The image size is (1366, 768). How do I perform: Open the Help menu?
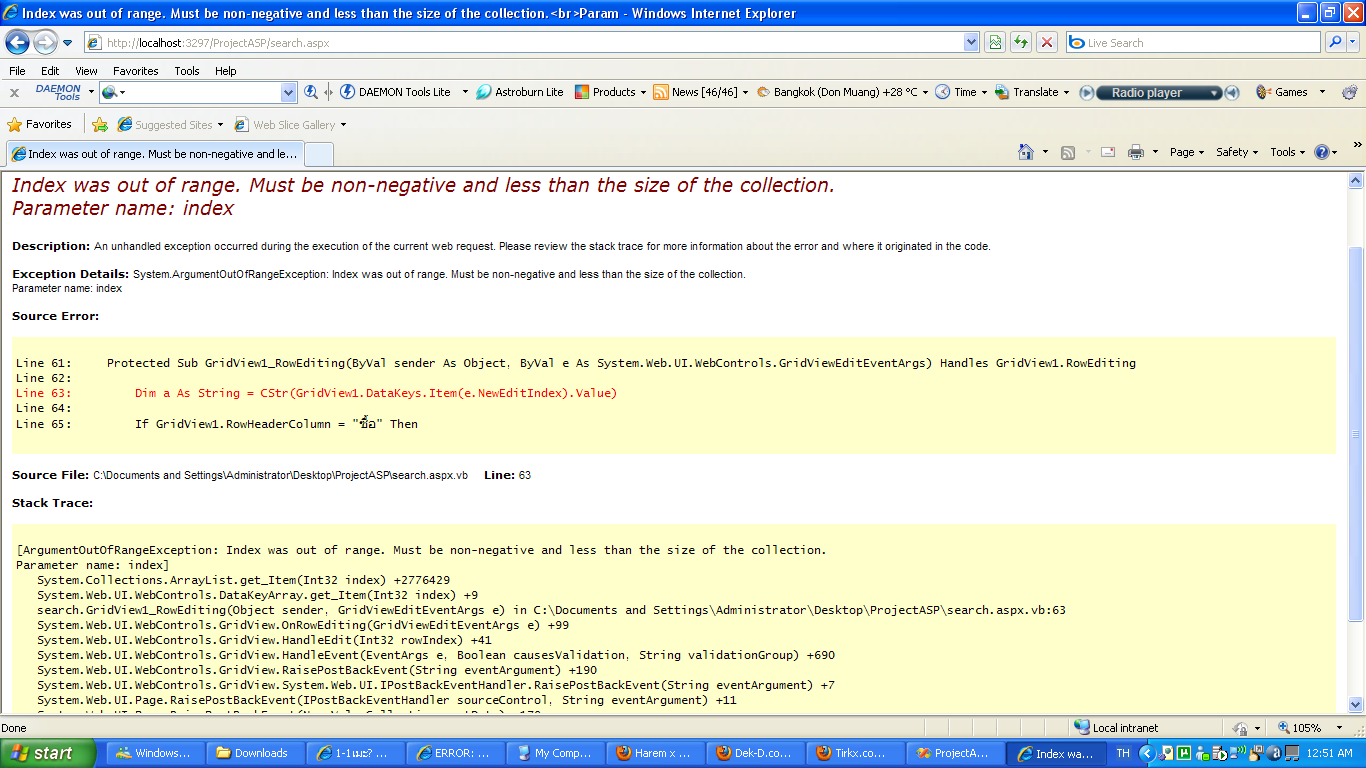coord(226,71)
